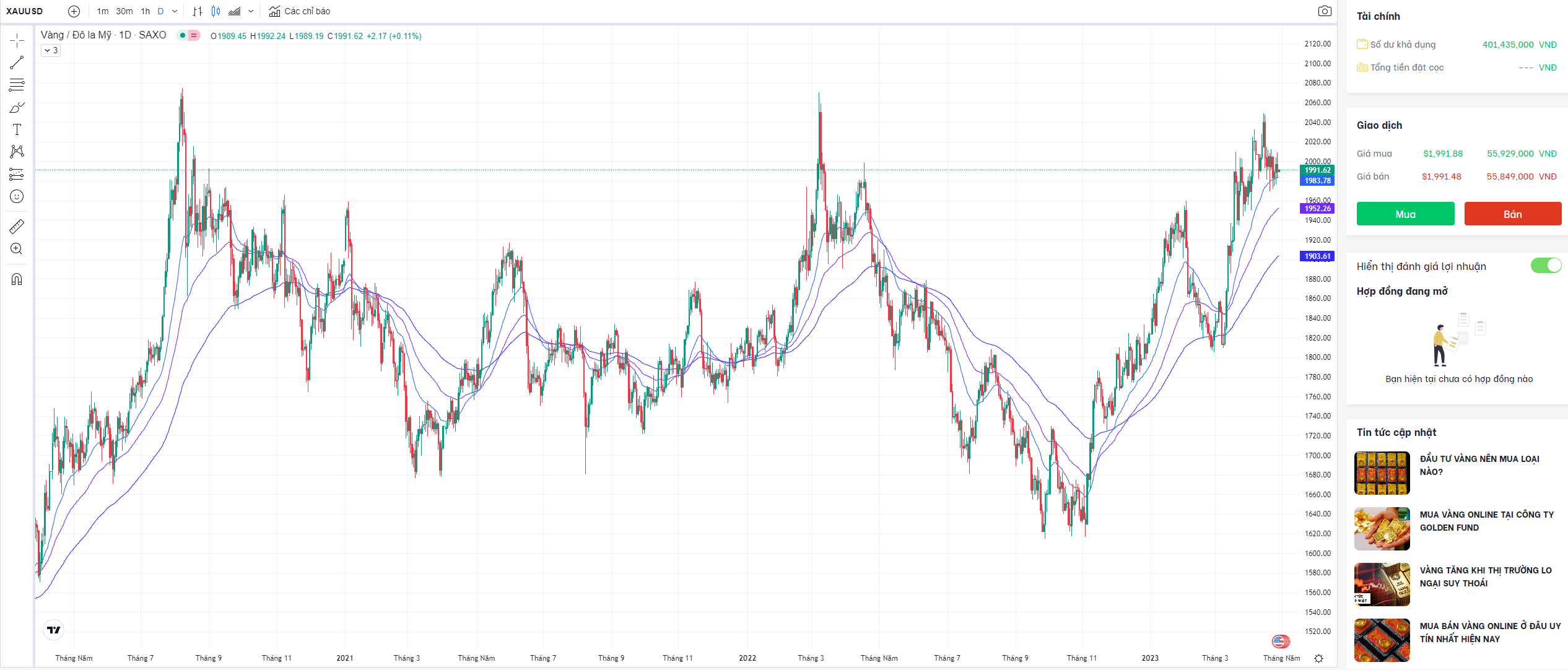Activate the measure ruler tool
Image resolution: width=1568 pixels, height=670 pixels.
point(17,227)
